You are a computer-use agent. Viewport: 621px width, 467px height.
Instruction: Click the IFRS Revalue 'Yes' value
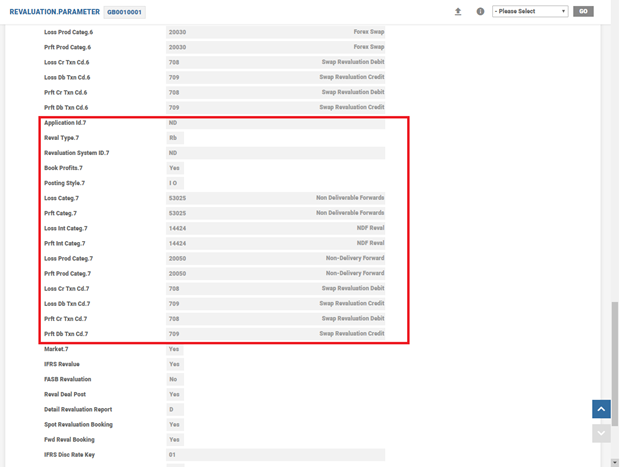[175, 365]
